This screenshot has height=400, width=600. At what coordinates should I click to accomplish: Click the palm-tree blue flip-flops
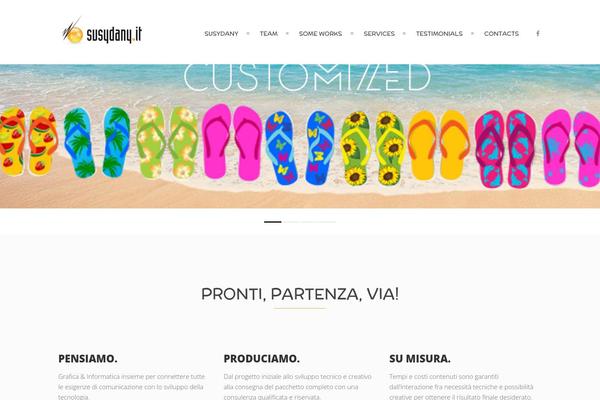point(97,142)
